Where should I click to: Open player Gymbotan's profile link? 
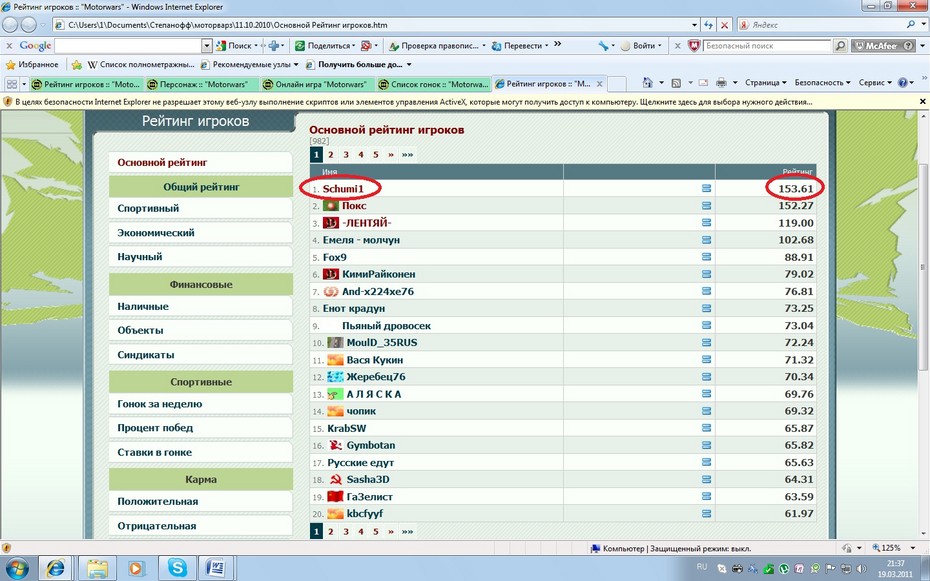click(370, 445)
